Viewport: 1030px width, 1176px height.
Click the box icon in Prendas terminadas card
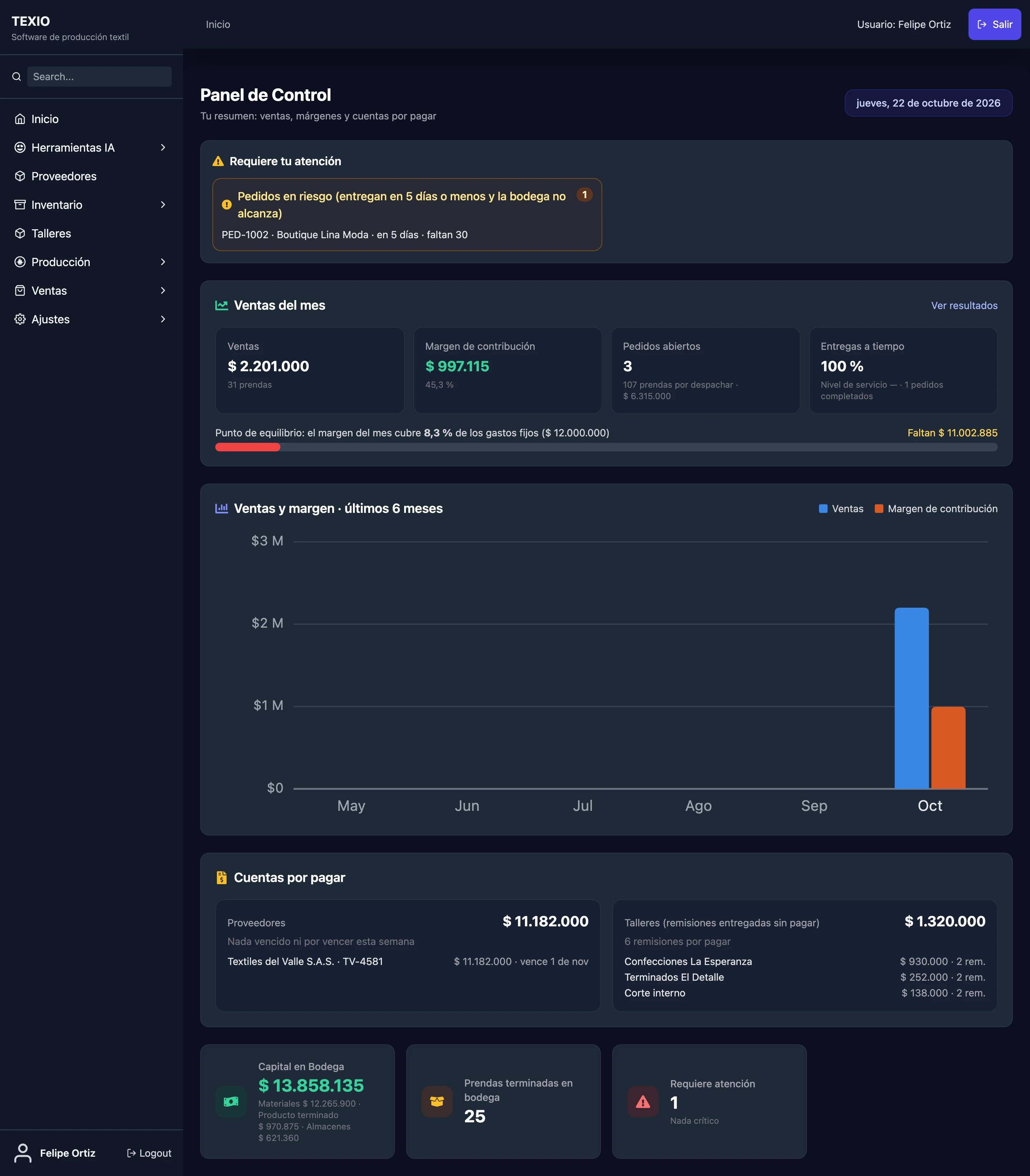[437, 1101]
